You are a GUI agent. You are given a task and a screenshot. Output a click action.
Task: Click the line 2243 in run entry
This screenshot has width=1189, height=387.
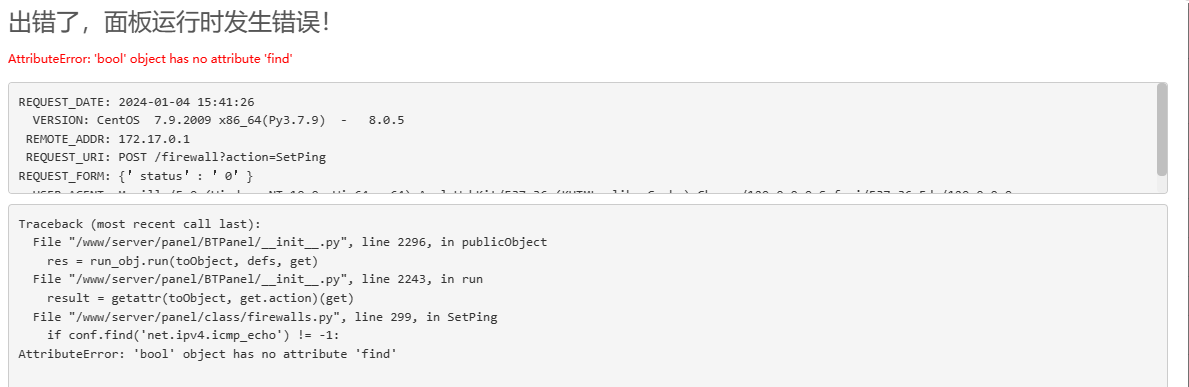pos(258,279)
